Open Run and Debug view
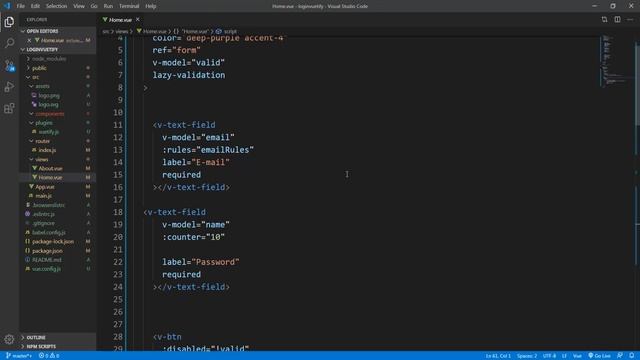Image resolution: width=640 pixels, height=360 pixels. [x=9, y=87]
